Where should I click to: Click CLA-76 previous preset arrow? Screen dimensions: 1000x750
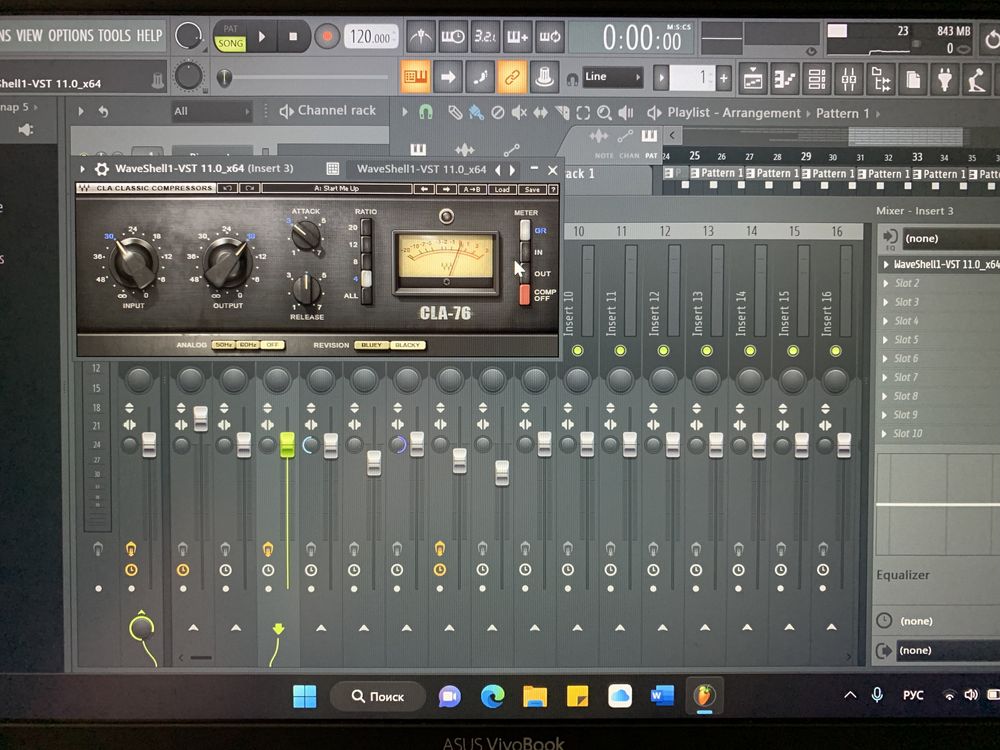[424, 189]
